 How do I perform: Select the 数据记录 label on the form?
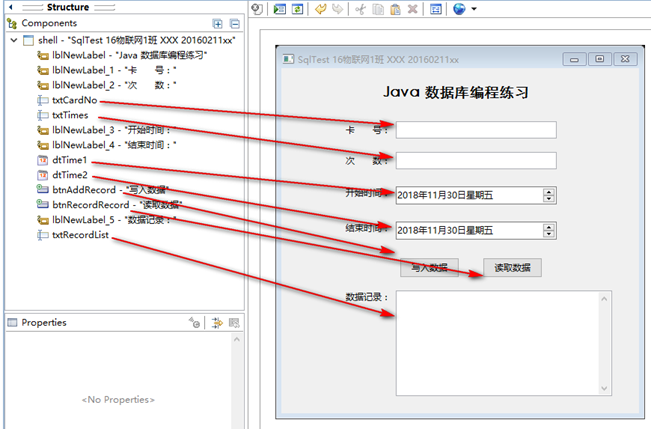click(x=367, y=297)
